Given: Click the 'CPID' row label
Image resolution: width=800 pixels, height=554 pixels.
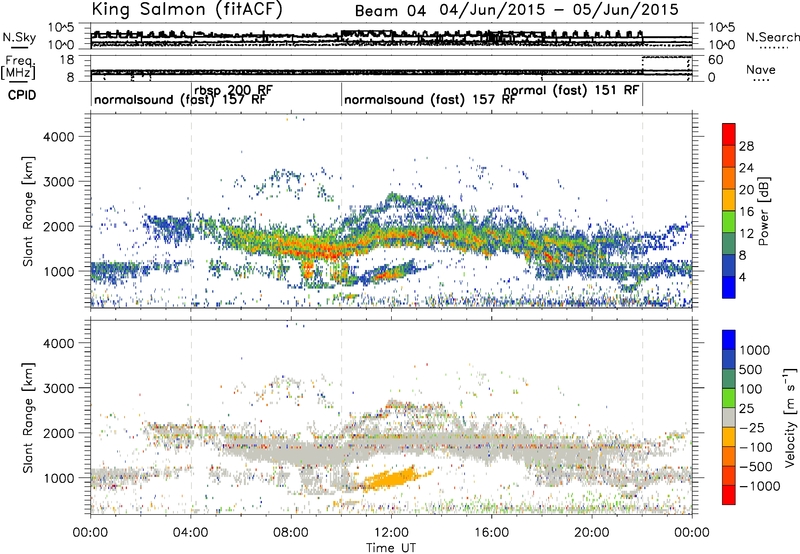Looking at the screenshot, I should click(22, 95).
